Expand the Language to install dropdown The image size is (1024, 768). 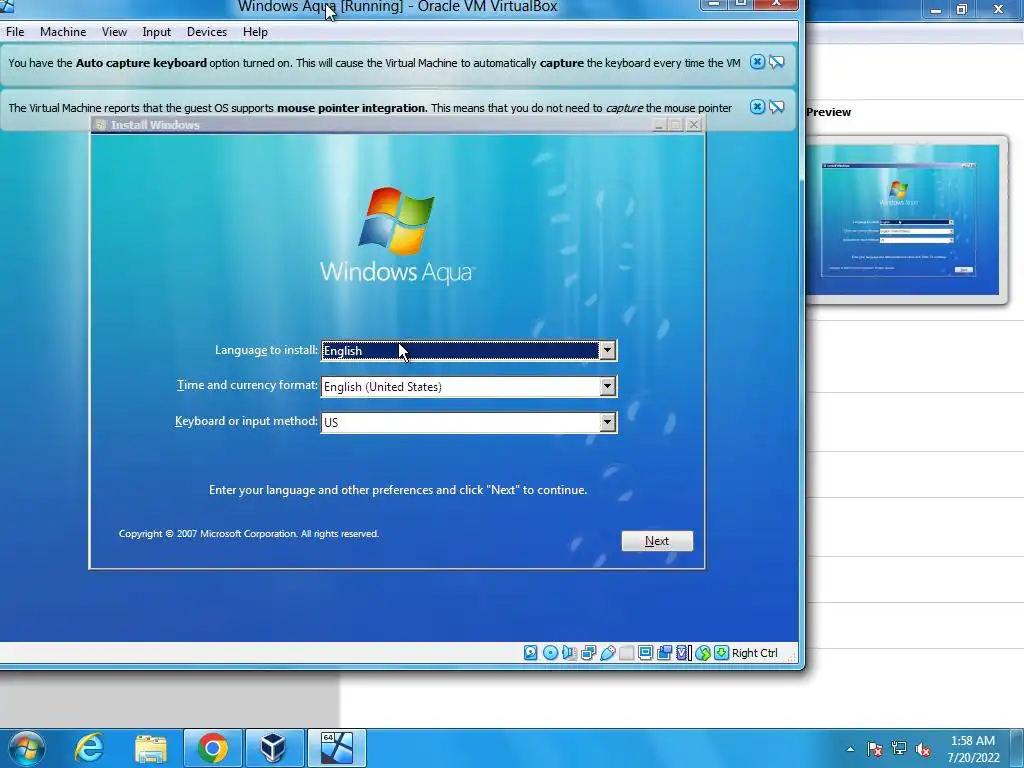coord(607,351)
